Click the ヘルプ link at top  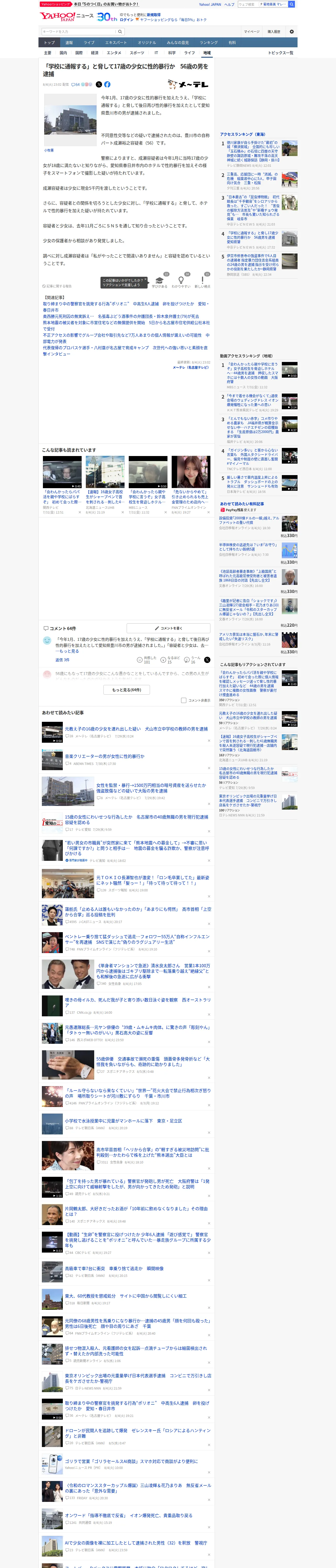[229, 4]
